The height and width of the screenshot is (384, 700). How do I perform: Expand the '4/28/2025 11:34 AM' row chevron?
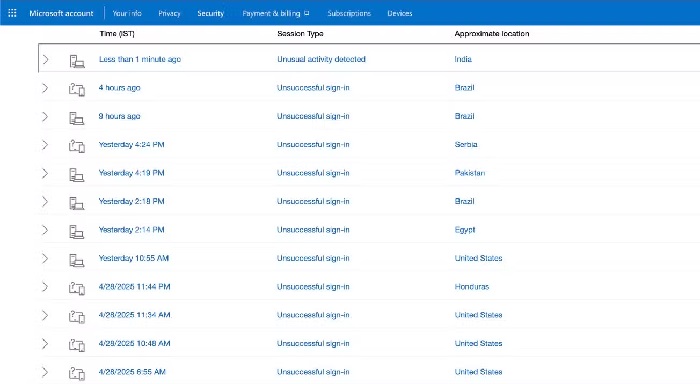coord(45,315)
